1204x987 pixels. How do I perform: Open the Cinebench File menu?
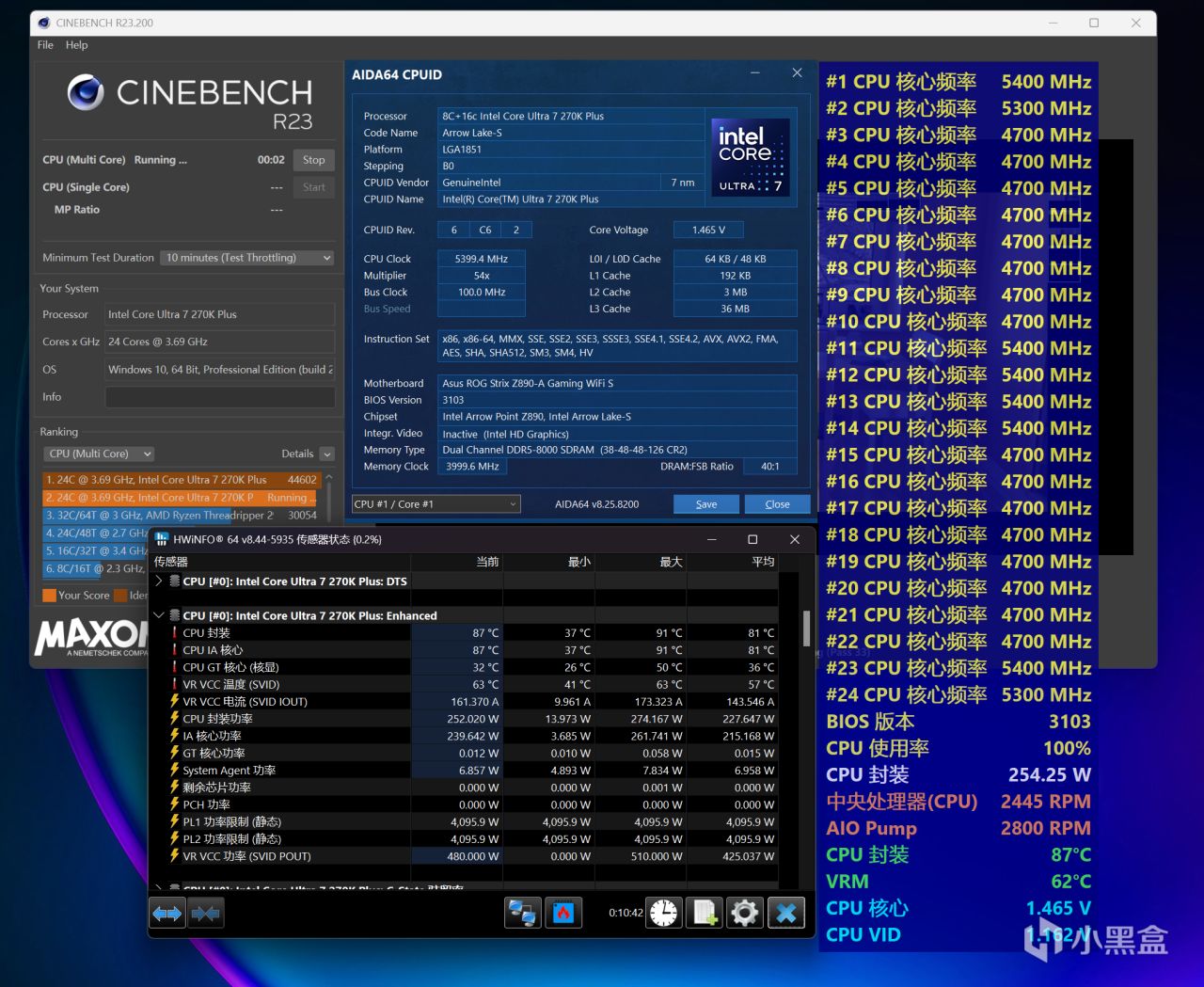45,45
